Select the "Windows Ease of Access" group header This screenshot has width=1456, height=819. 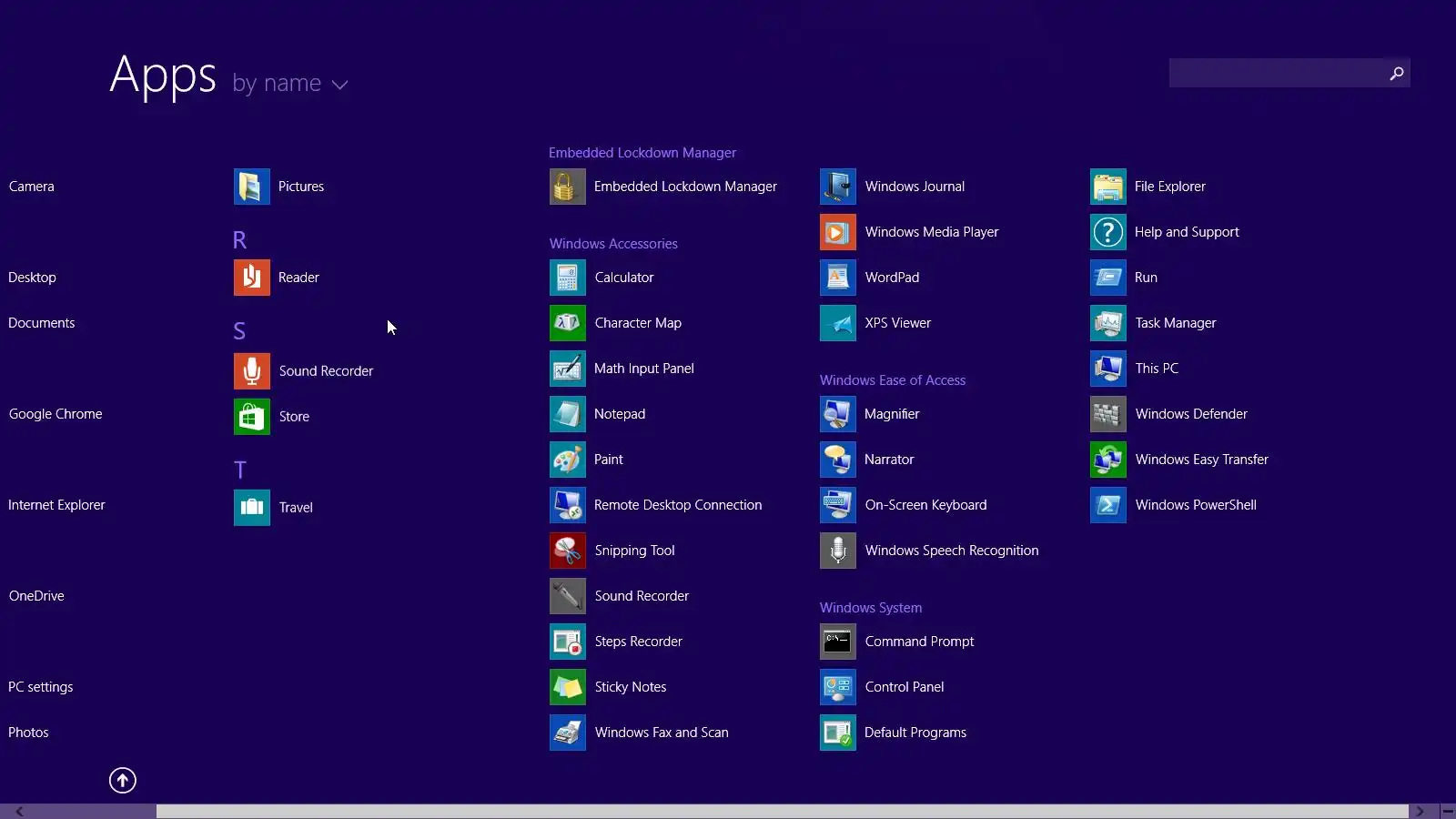click(893, 380)
